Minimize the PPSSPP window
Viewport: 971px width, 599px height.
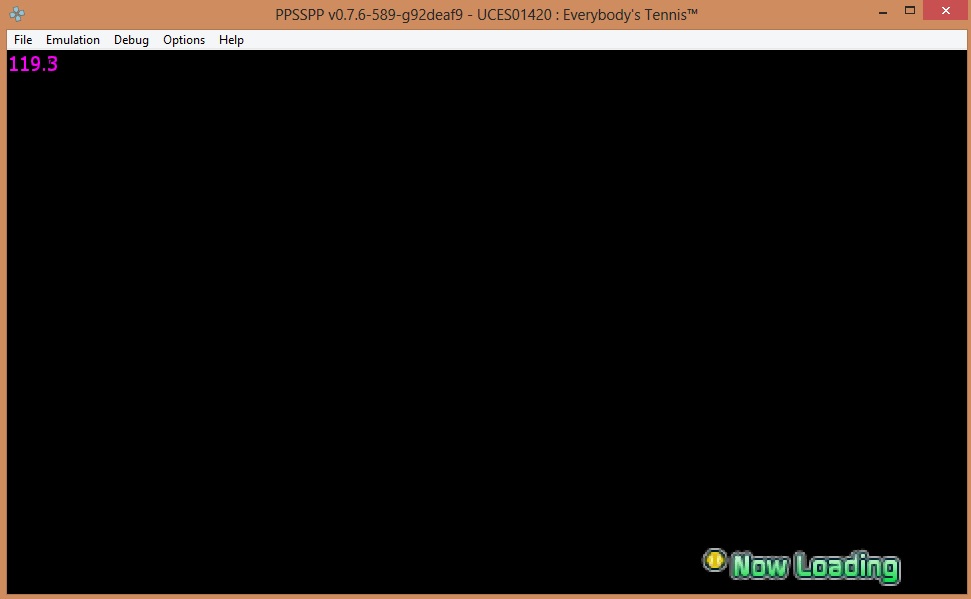[x=883, y=11]
